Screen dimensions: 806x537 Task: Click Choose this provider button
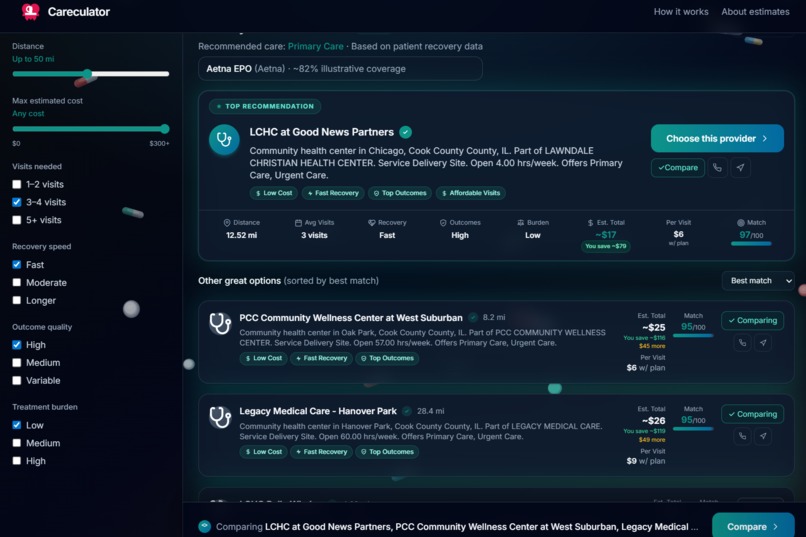pyautogui.click(x=717, y=138)
